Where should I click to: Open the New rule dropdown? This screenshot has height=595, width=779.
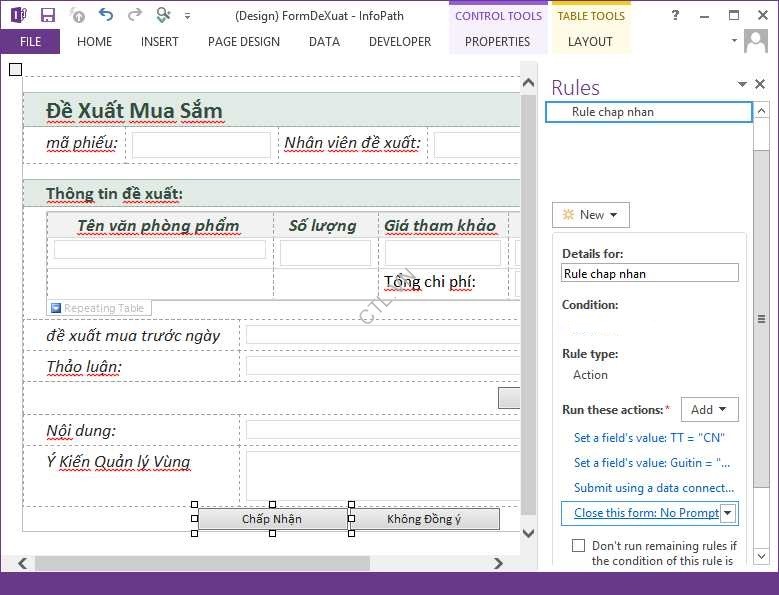pyautogui.click(x=591, y=215)
